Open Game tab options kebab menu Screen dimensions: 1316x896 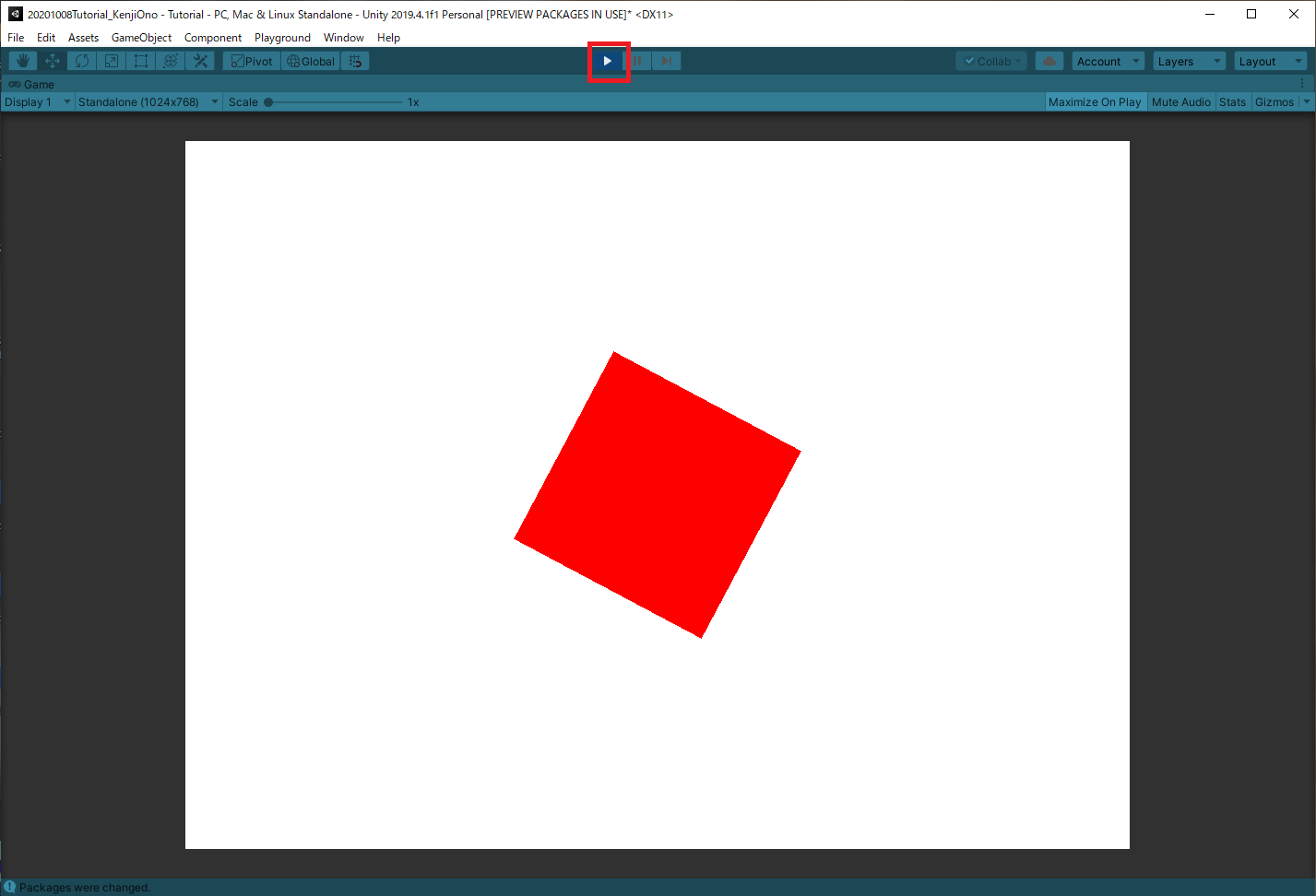coord(1302,84)
